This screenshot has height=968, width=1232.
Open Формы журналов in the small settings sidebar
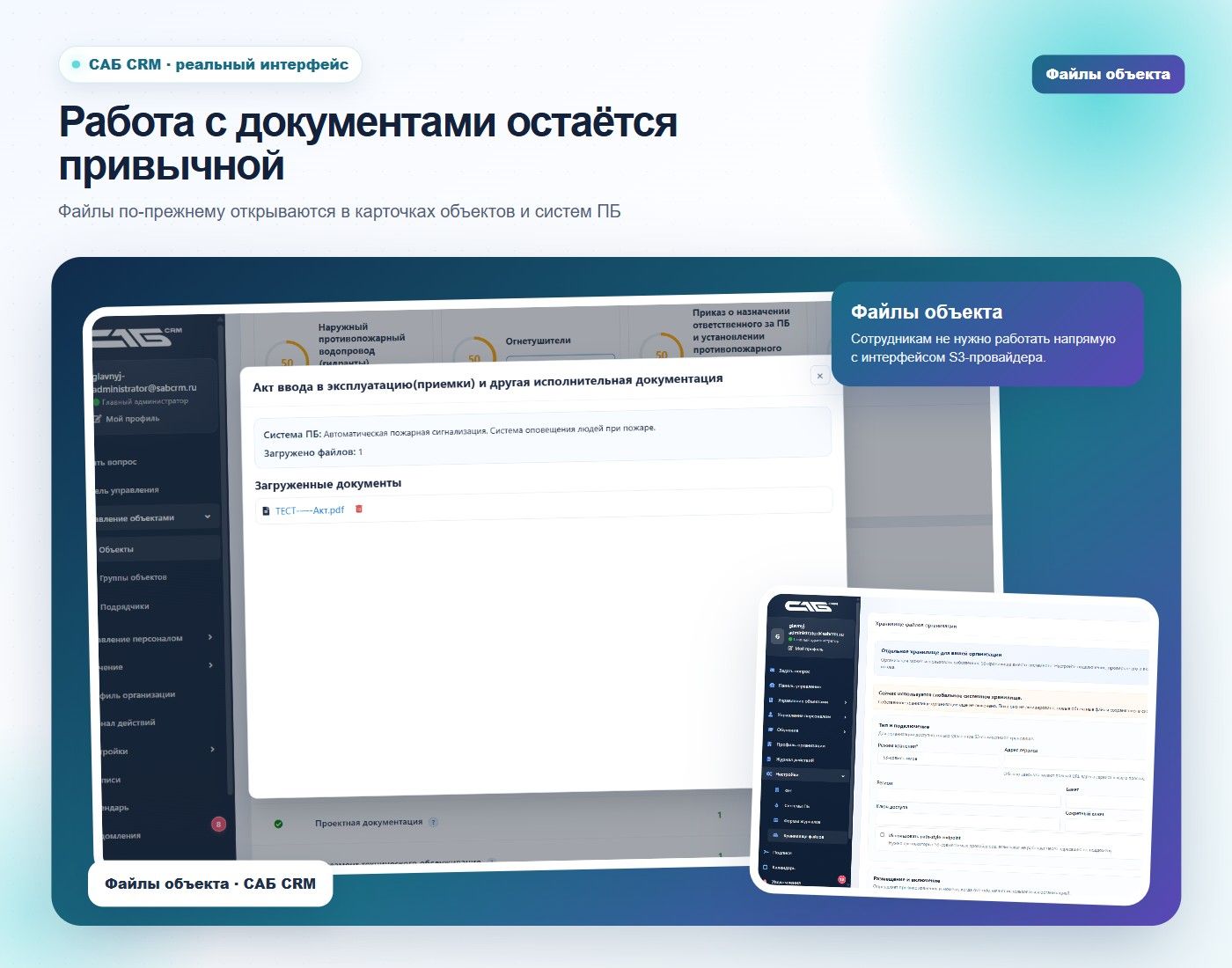tap(803, 821)
